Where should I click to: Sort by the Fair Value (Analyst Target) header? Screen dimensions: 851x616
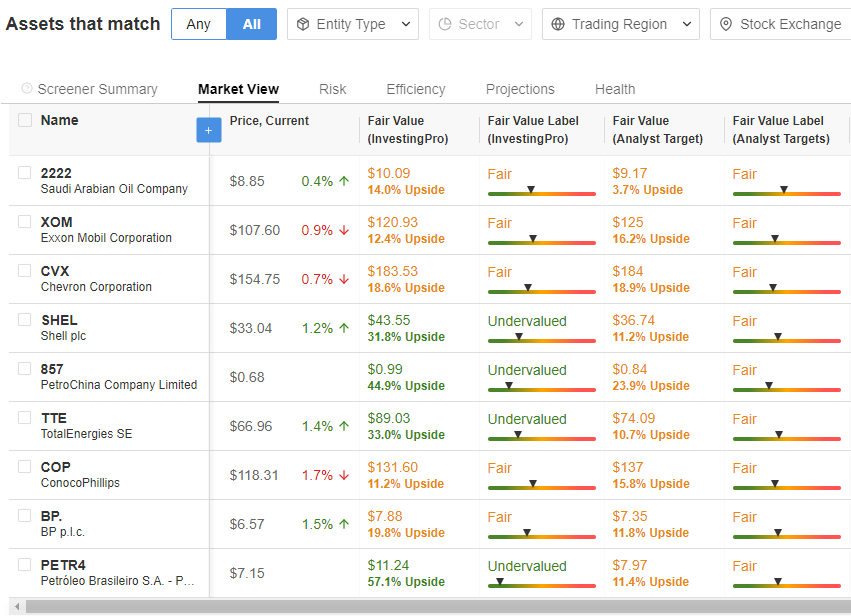click(657, 130)
